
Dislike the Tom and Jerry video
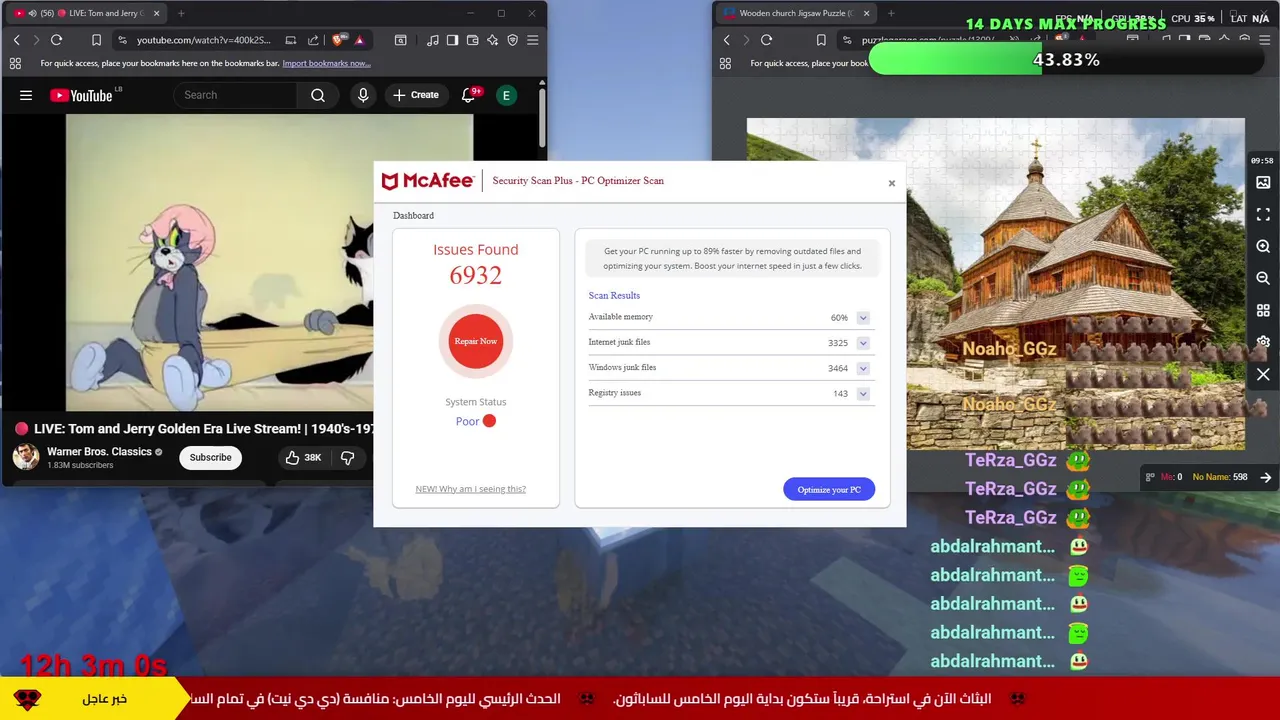point(348,457)
